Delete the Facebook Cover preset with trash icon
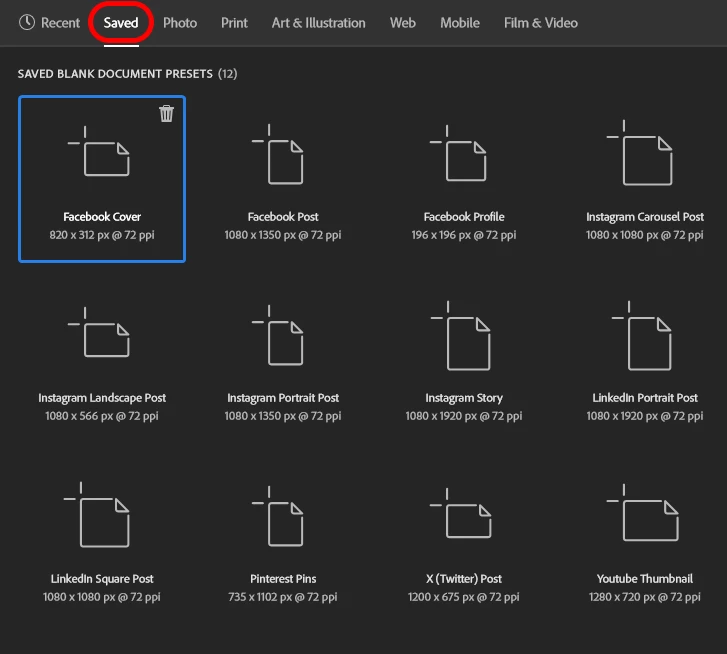 (166, 114)
